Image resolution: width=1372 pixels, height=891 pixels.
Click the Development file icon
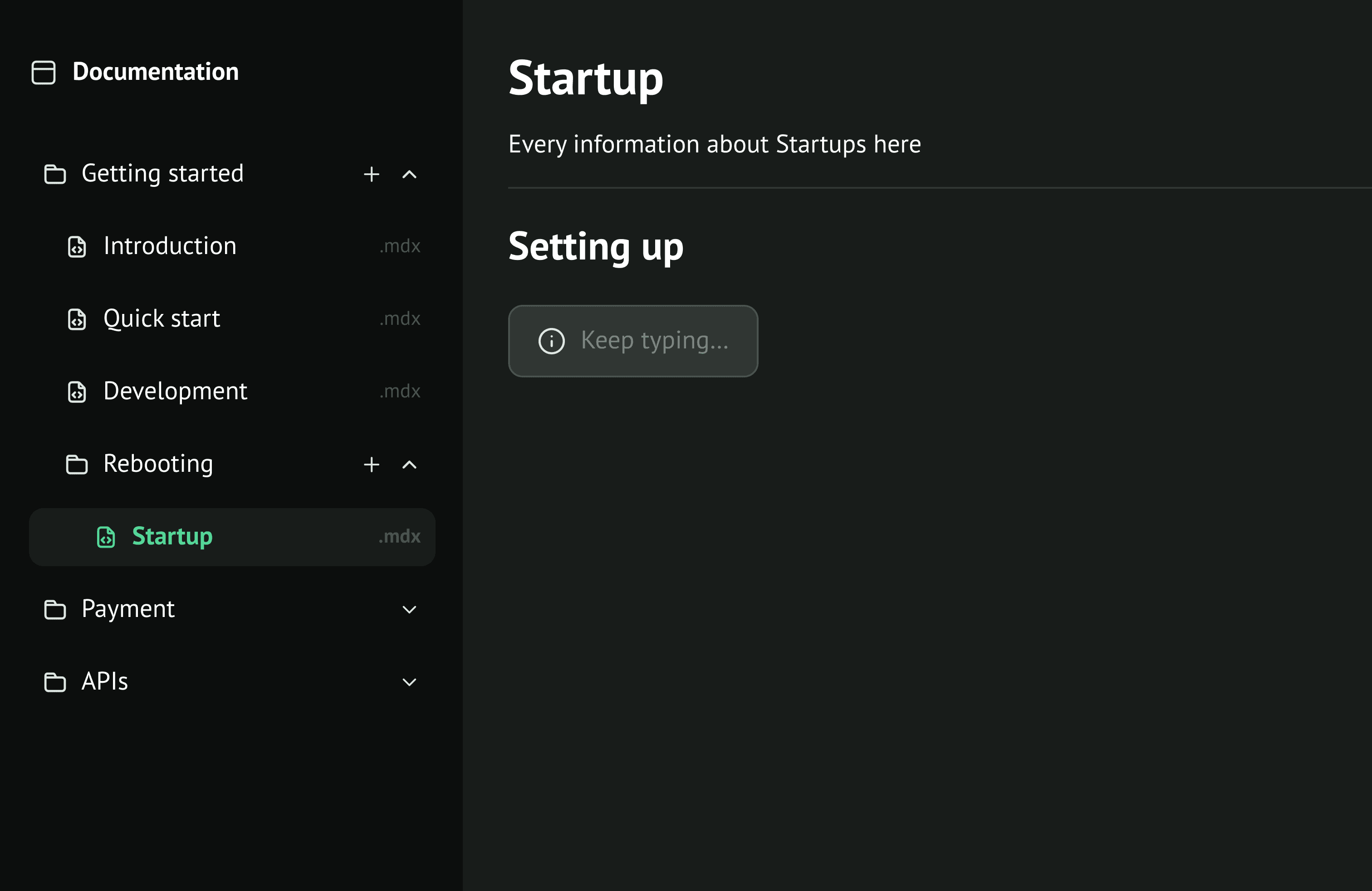(77, 392)
